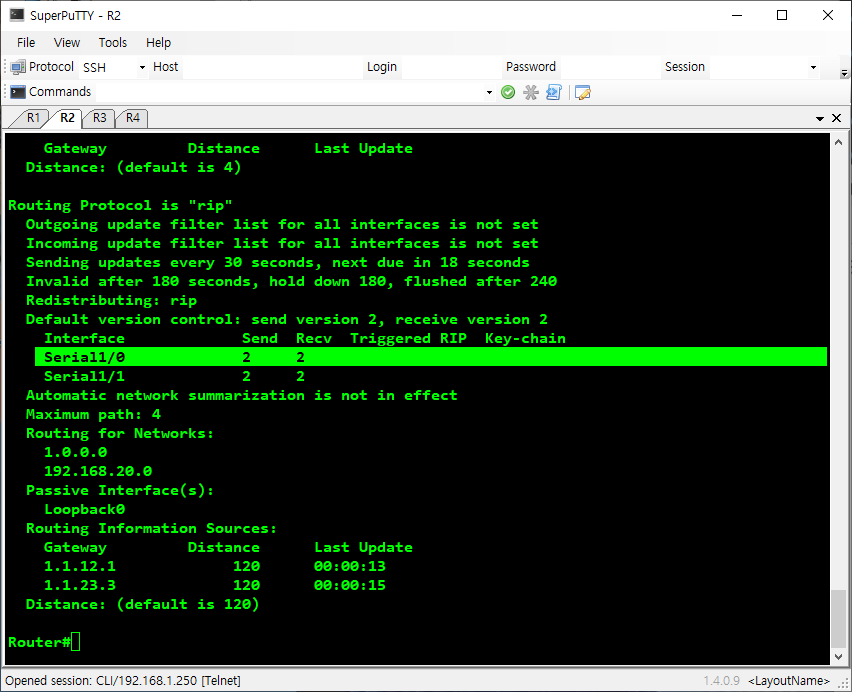
Task: Click the 1.4.0.9 version label
Action: tap(722, 681)
